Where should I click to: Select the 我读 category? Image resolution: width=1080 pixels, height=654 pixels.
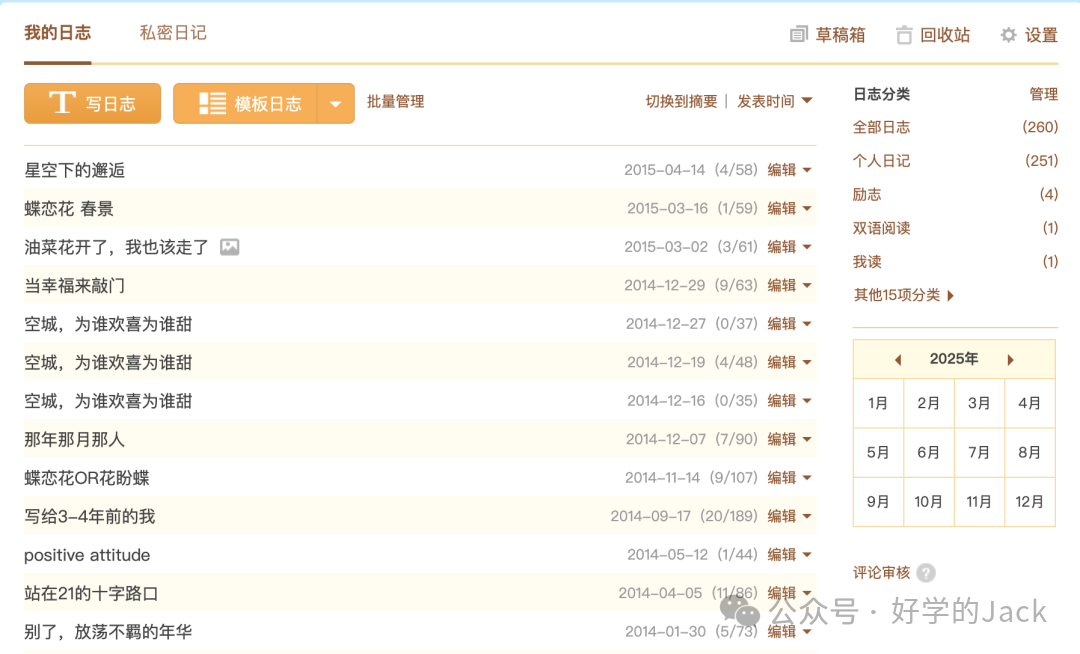point(867,262)
